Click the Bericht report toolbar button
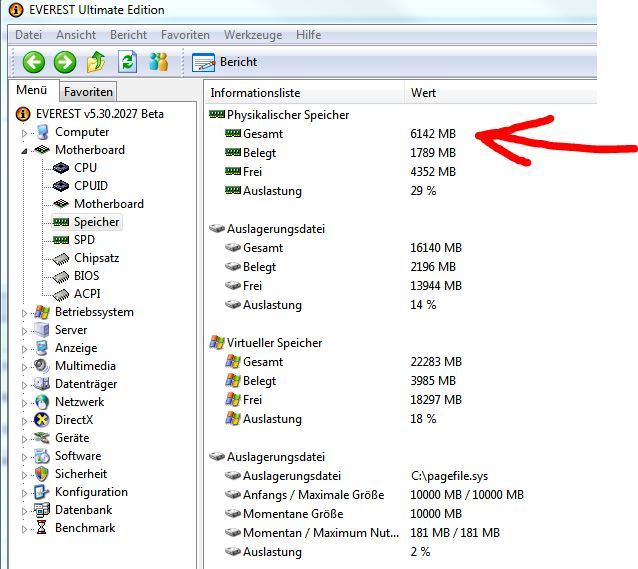The image size is (638, 569). pos(225,62)
